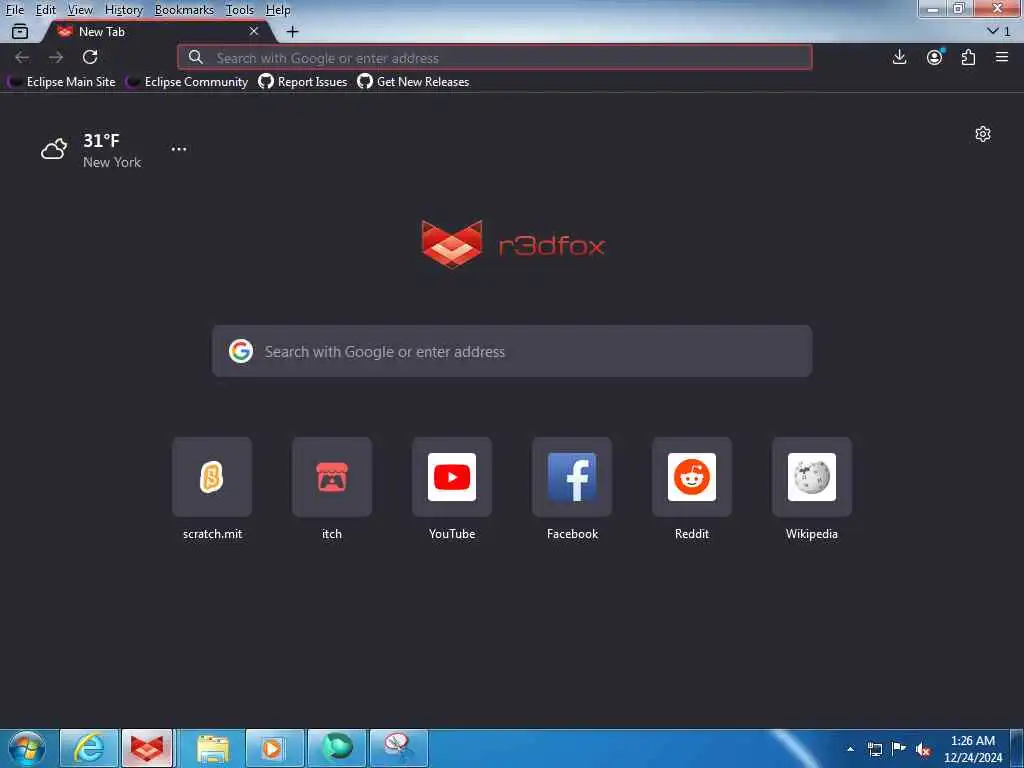The width and height of the screenshot is (1024, 768).
Task: Launch Internet Explorer from taskbar
Action: pos(89,748)
